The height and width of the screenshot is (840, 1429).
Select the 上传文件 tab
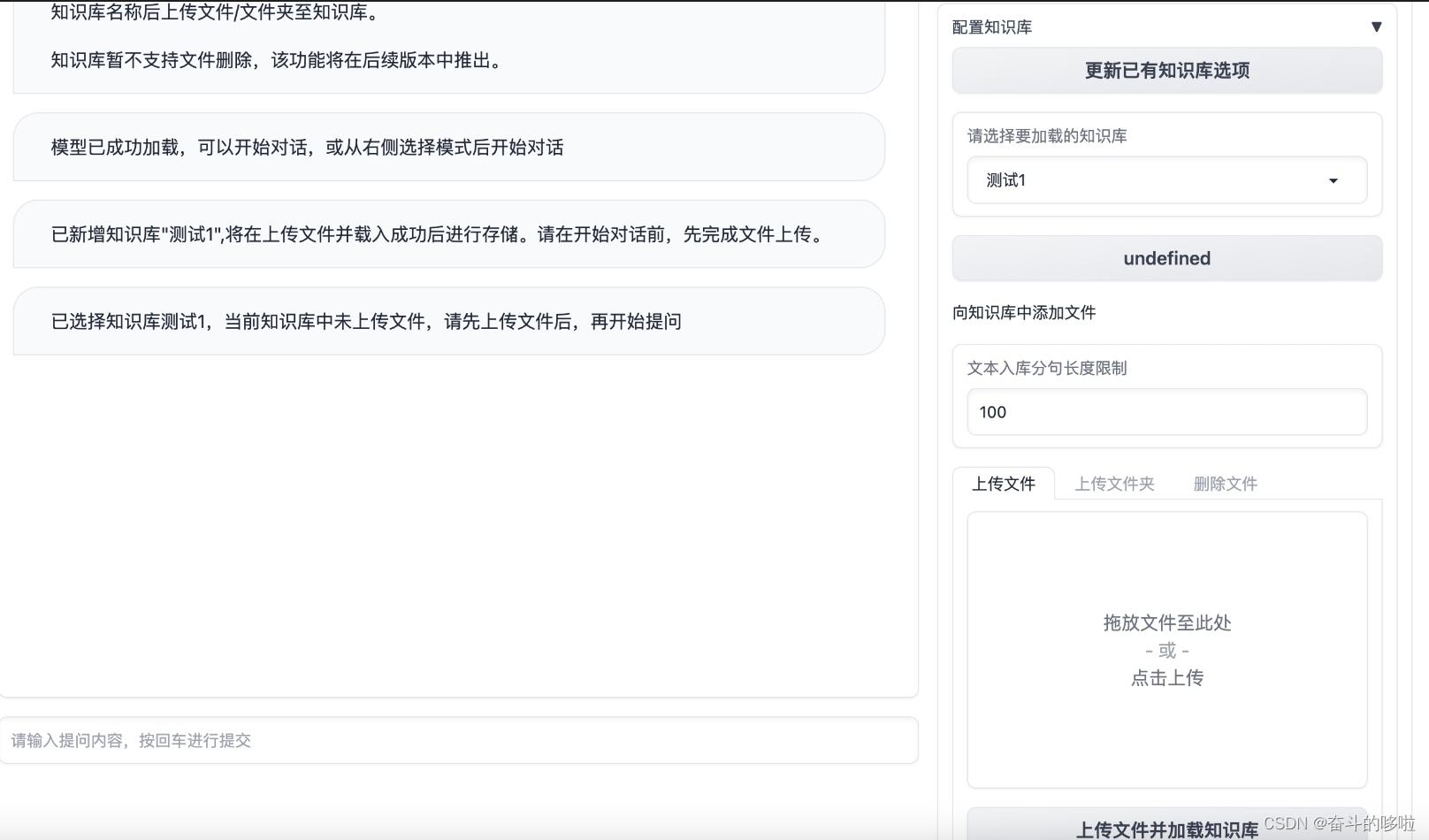click(1005, 484)
